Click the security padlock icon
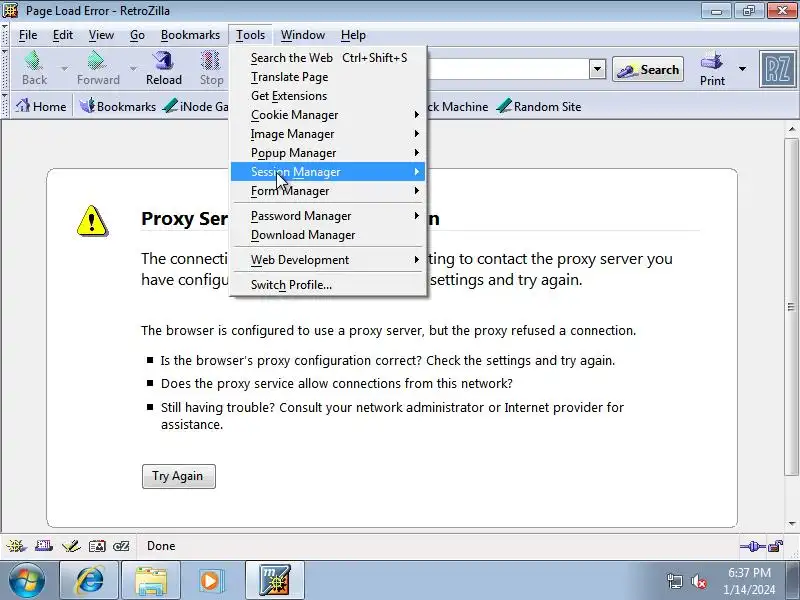 click(776, 546)
